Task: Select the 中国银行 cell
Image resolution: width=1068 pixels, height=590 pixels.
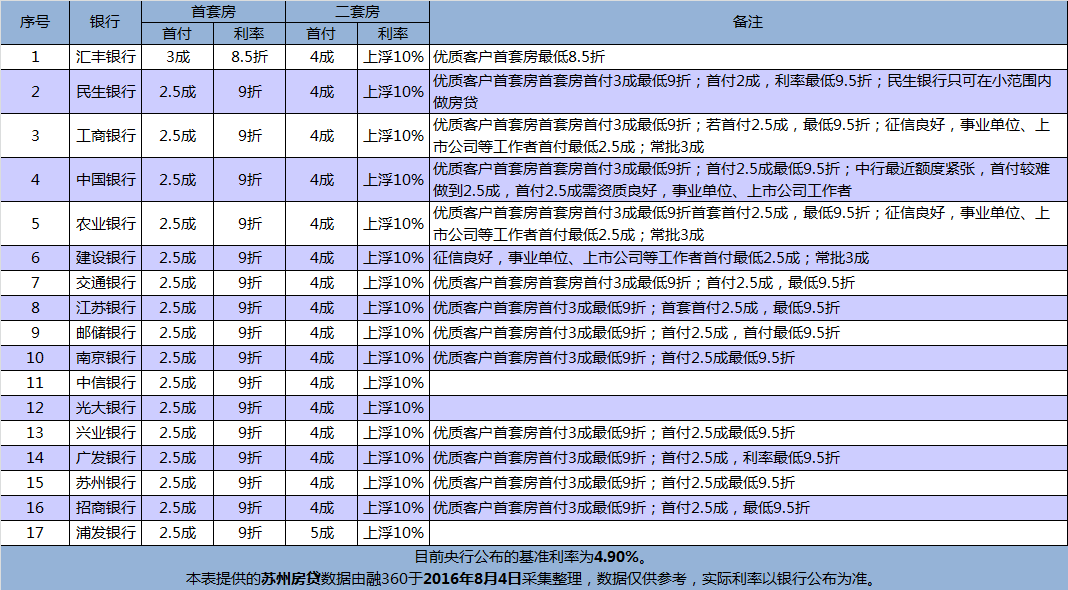Action: click(106, 179)
